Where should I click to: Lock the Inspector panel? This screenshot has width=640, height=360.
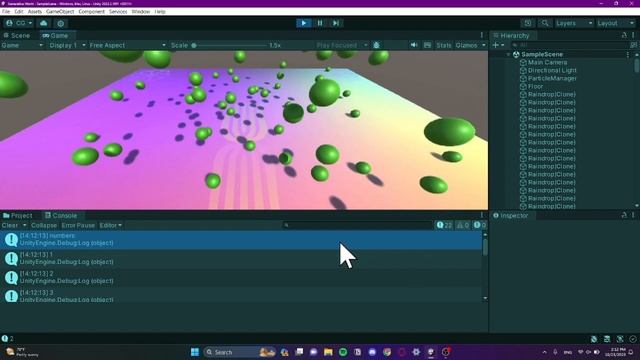click(624, 215)
